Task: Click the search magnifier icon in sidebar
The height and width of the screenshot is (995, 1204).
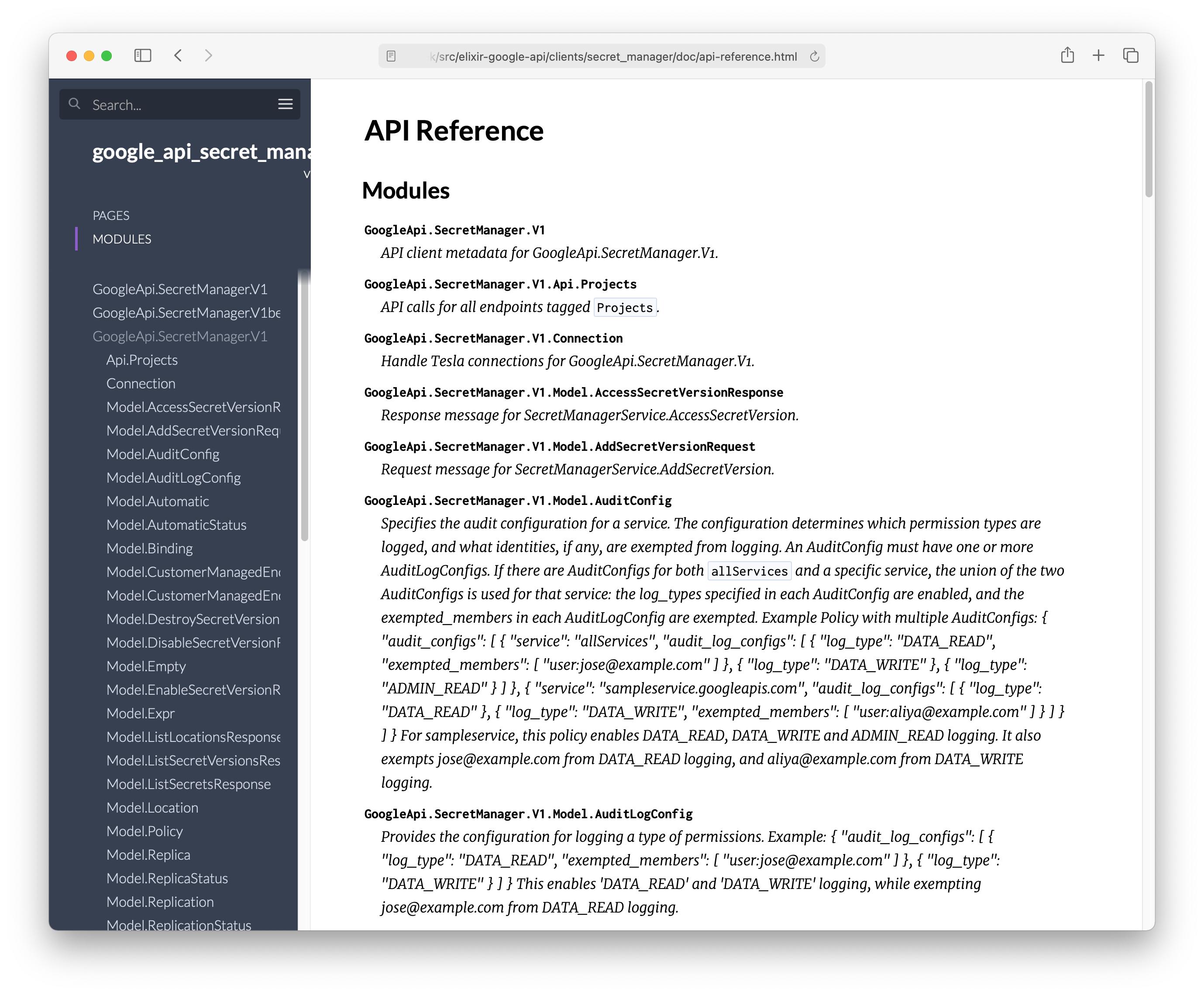Action: point(75,104)
